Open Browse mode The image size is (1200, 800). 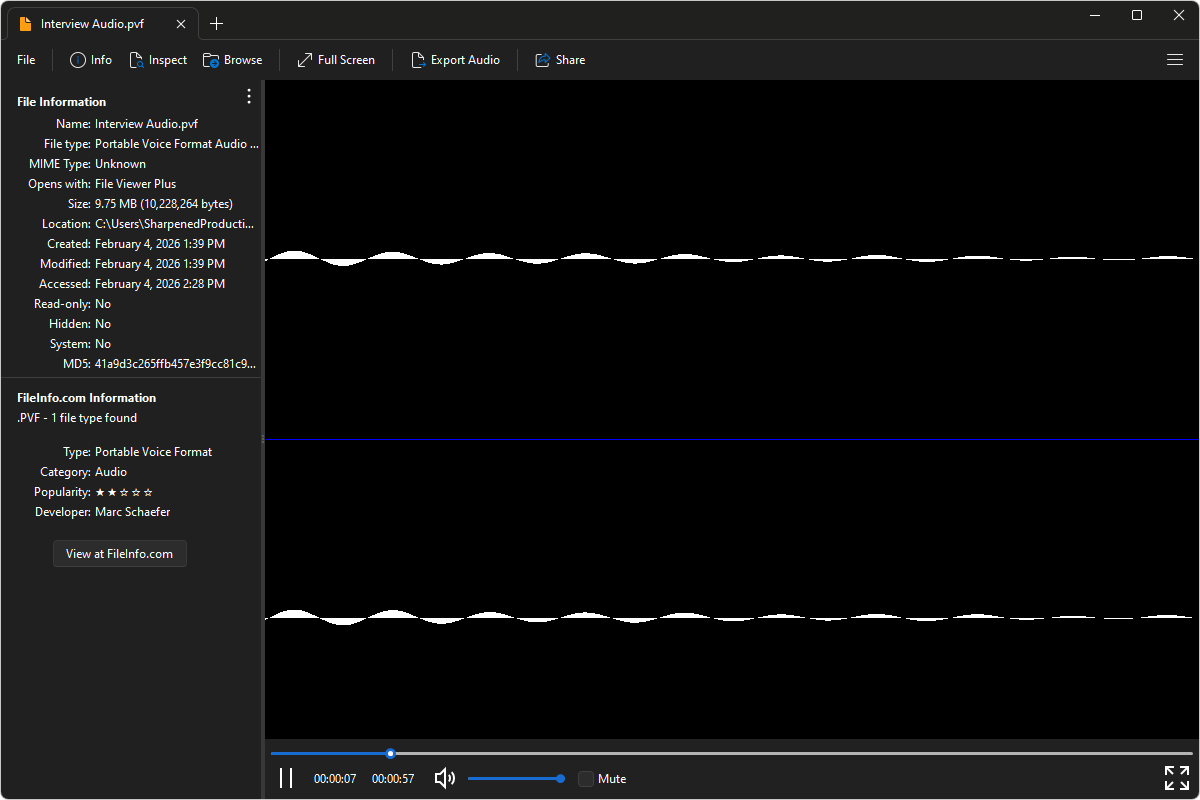pyautogui.click(x=232, y=60)
